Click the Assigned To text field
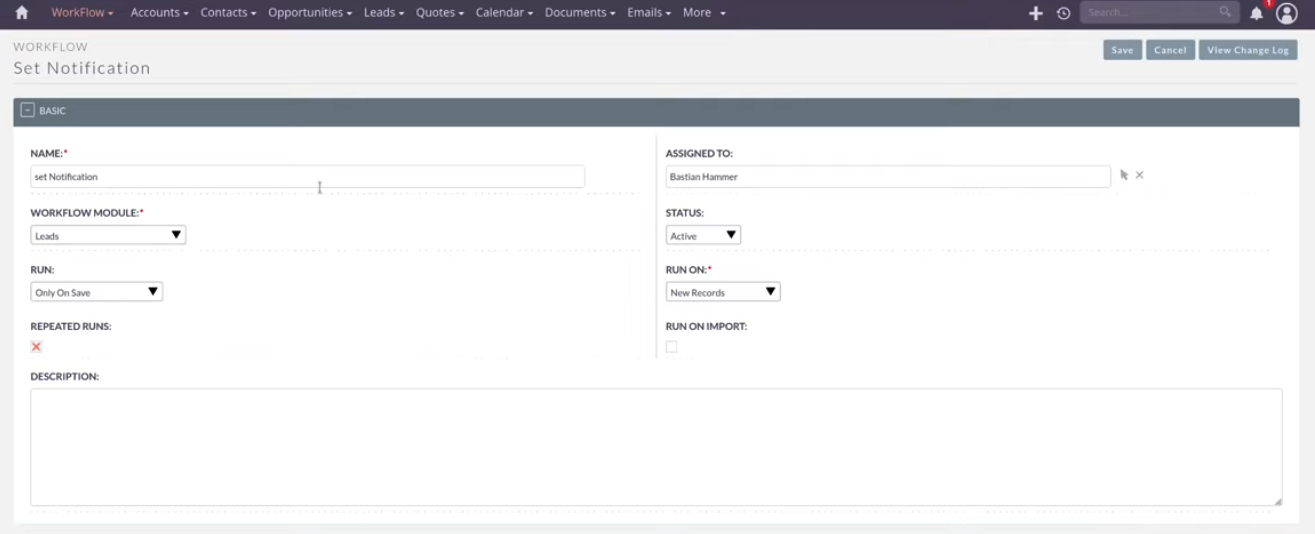This screenshot has width=1315, height=534. point(888,176)
